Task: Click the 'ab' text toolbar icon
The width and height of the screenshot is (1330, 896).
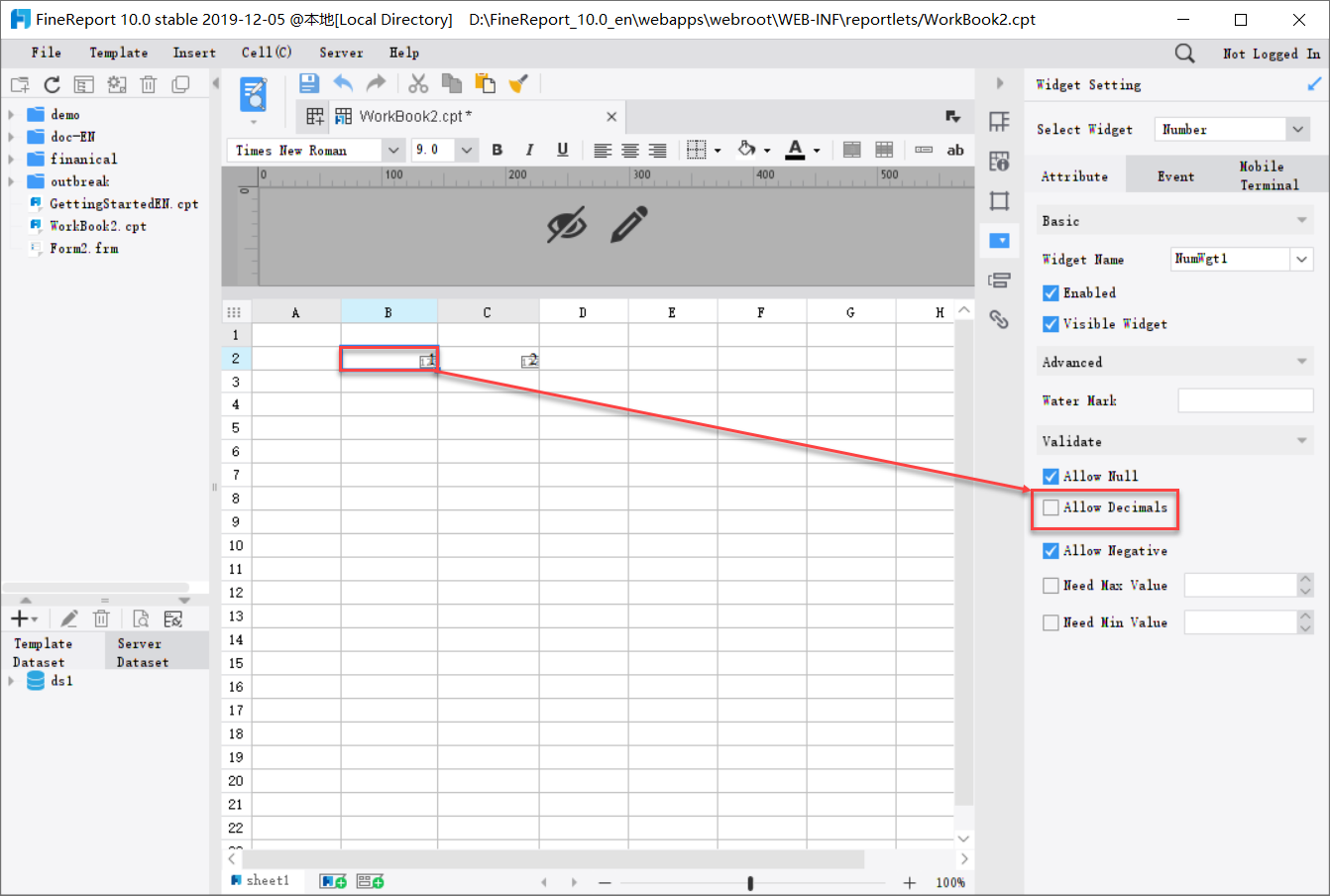Action: click(955, 150)
